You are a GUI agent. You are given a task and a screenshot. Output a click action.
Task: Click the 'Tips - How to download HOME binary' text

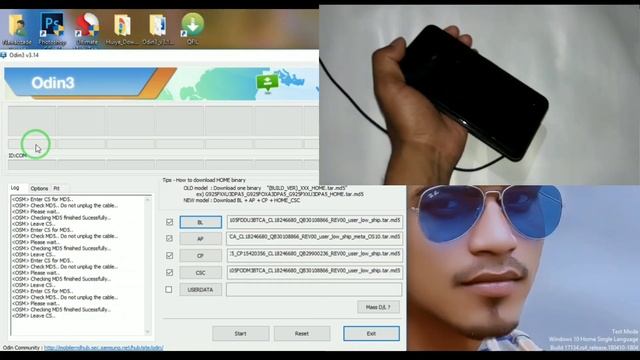pyautogui.click(x=204, y=180)
